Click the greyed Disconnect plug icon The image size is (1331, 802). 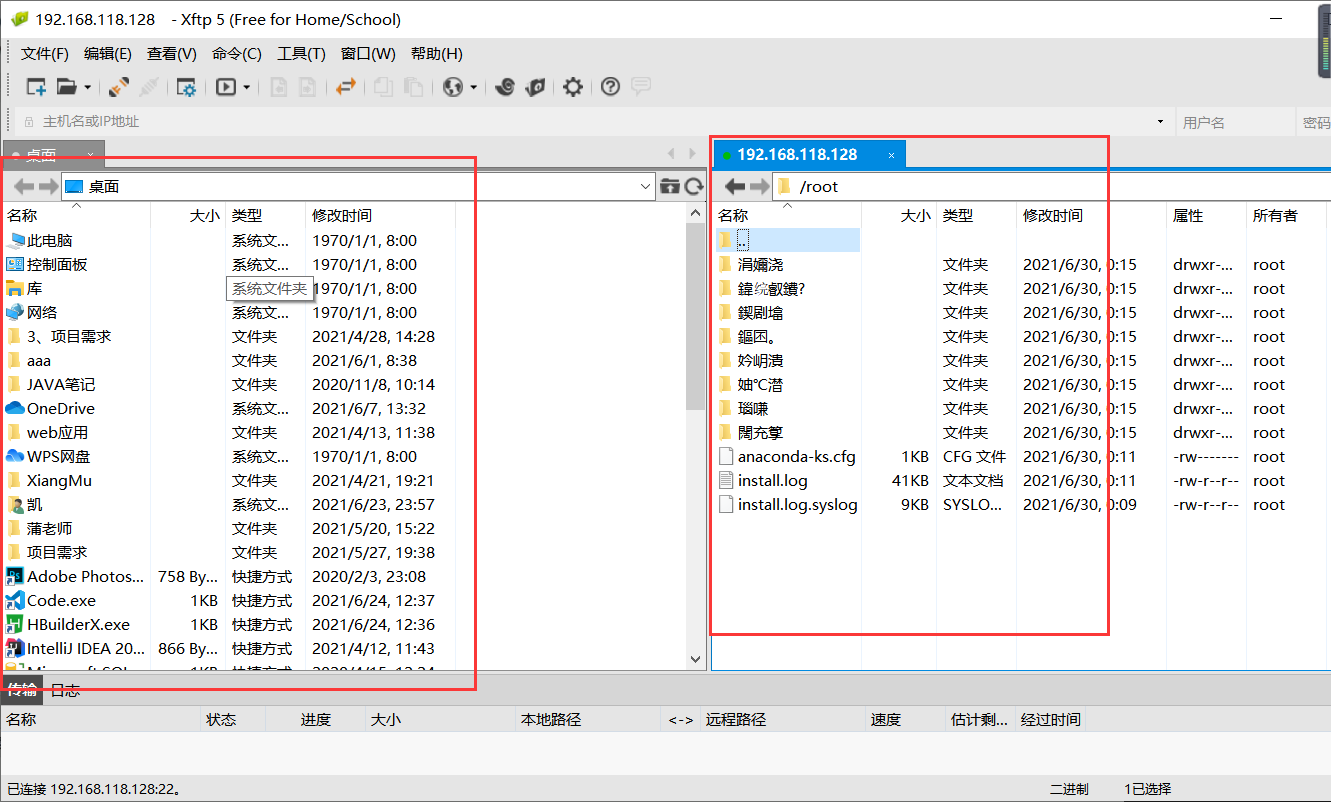[x=149, y=87]
